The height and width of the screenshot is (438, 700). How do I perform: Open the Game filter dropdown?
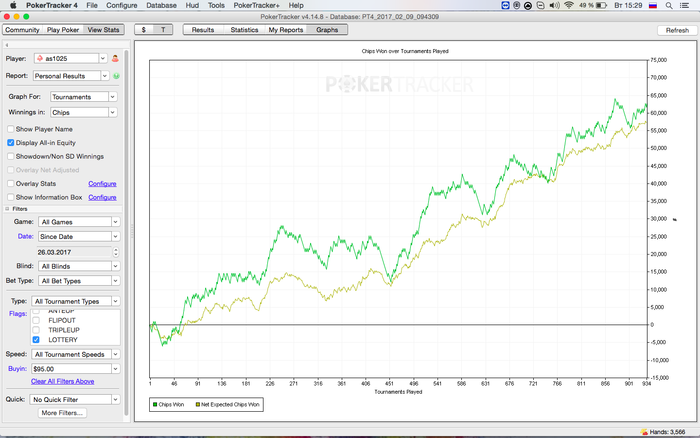pos(115,222)
